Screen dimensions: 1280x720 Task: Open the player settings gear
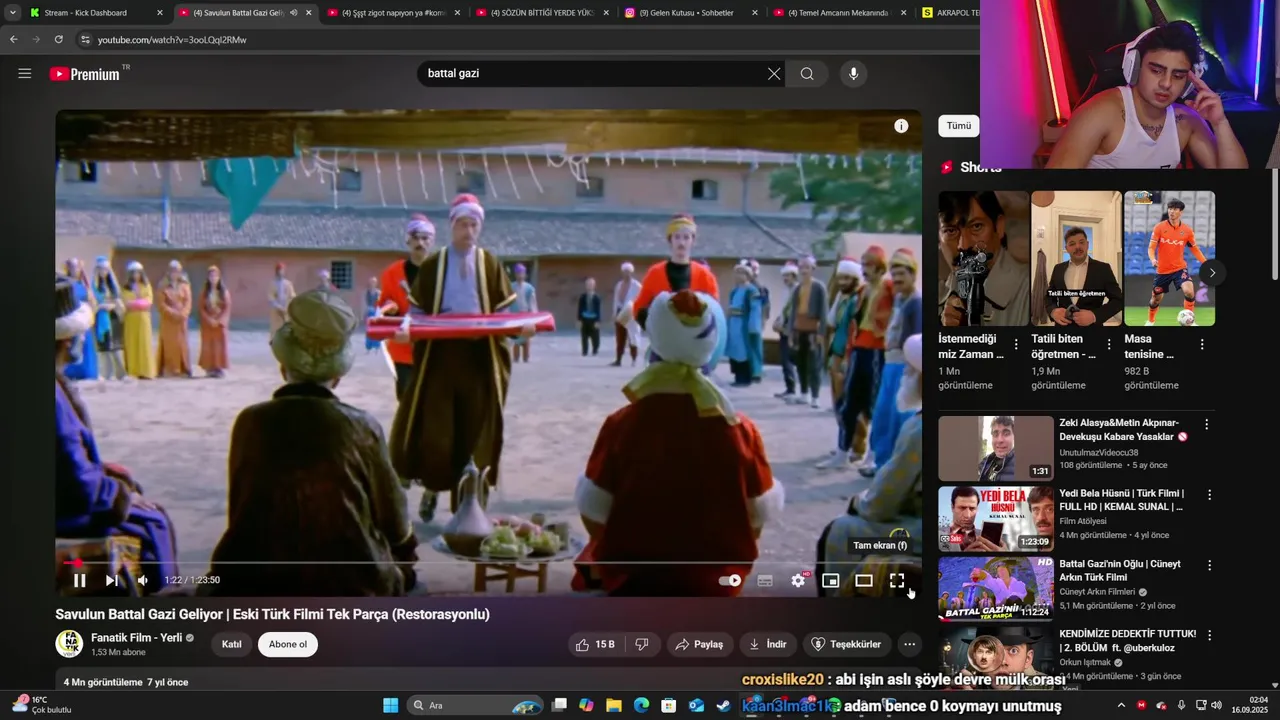coord(798,580)
